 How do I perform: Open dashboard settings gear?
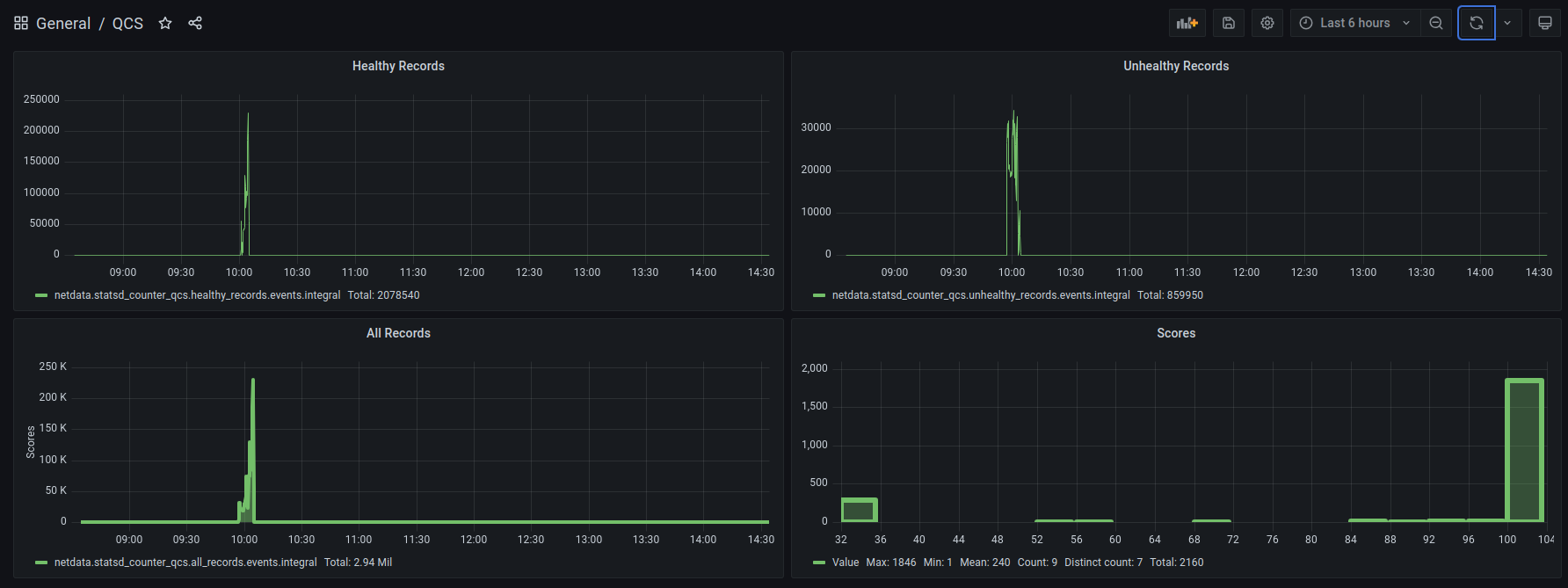(1267, 23)
